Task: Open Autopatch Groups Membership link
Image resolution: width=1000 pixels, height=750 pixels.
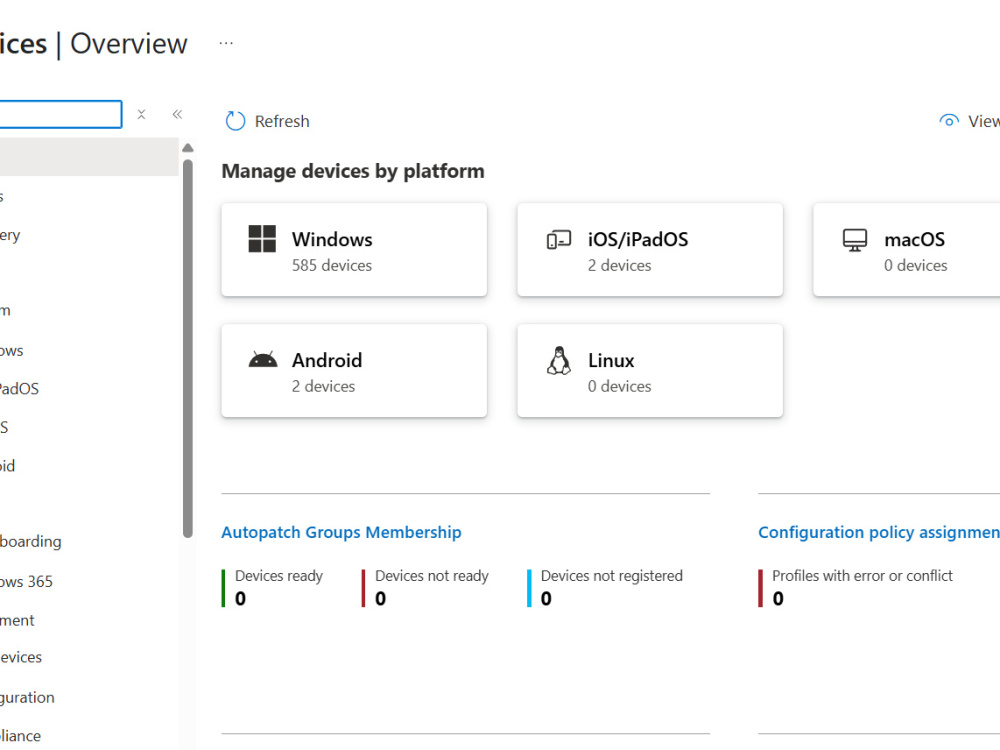Action: click(x=341, y=532)
